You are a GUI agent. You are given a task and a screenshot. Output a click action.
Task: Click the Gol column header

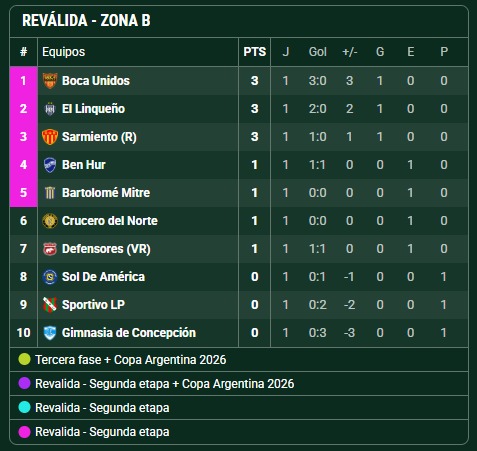317,52
